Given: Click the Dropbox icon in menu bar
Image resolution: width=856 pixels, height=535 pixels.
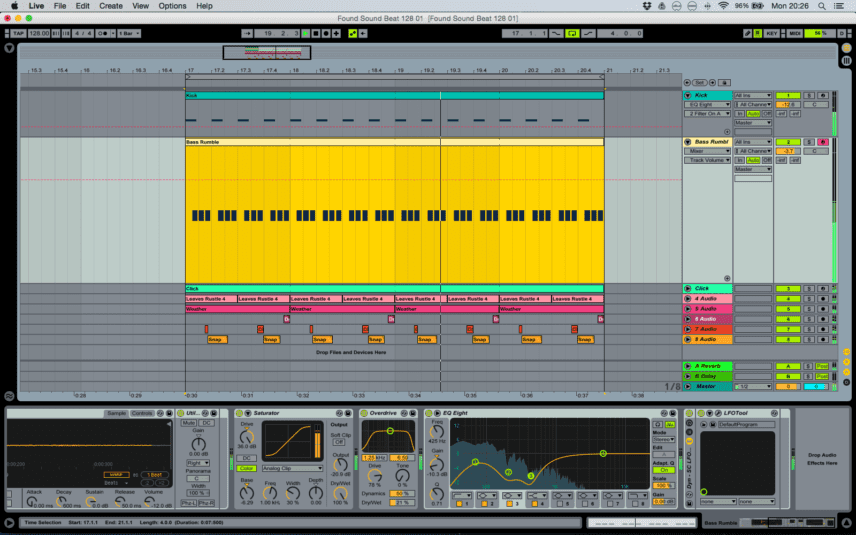Looking at the screenshot, I should (647, 6).
